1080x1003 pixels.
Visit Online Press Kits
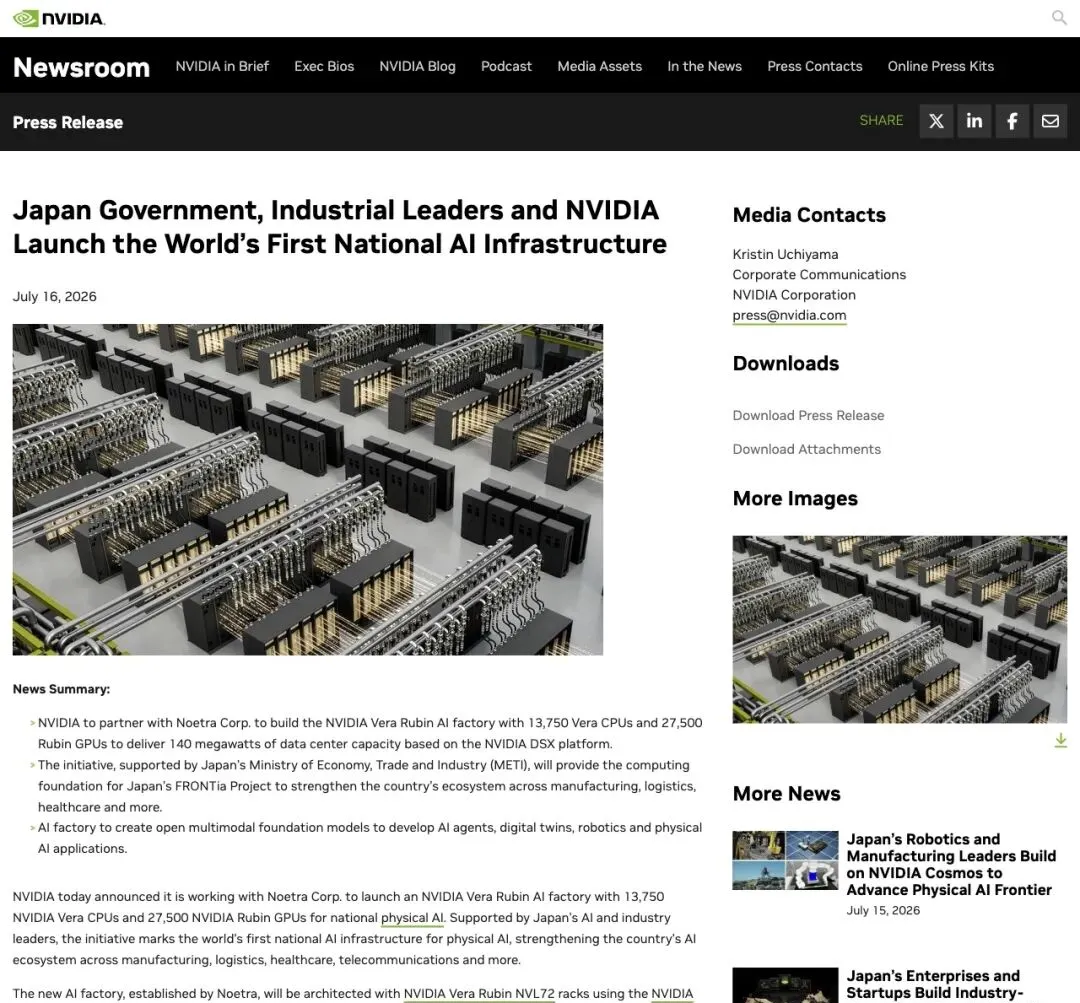[x=940, y=66]
